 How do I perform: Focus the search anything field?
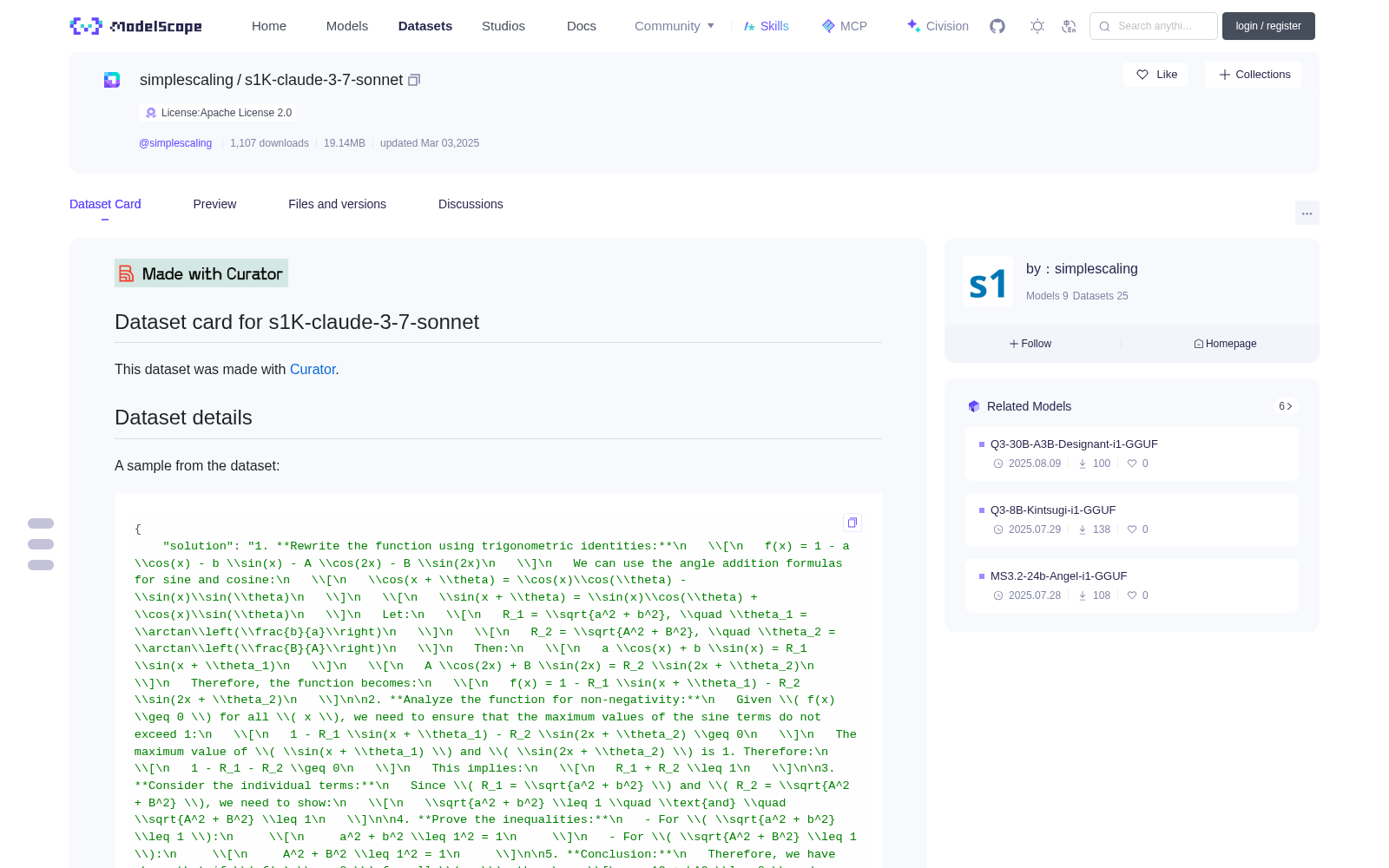click(1154, 26)
